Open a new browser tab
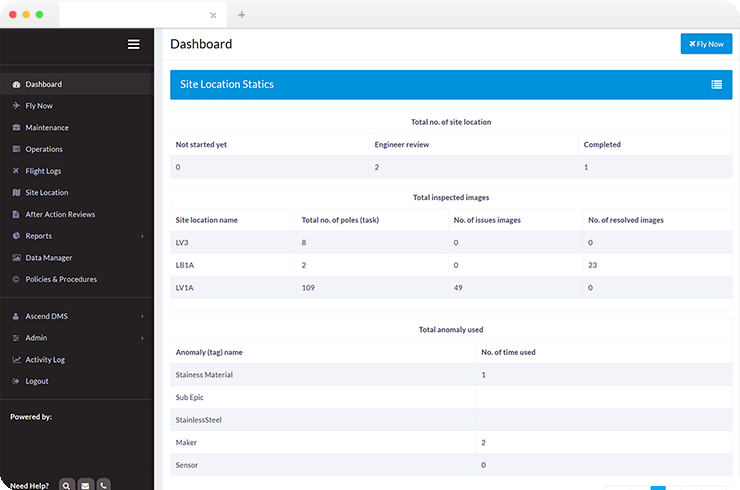 pos(242,15)
